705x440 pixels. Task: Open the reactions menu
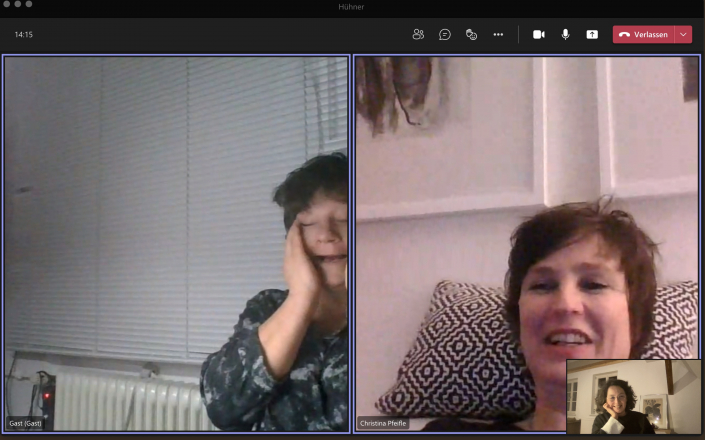pos(471,34)
